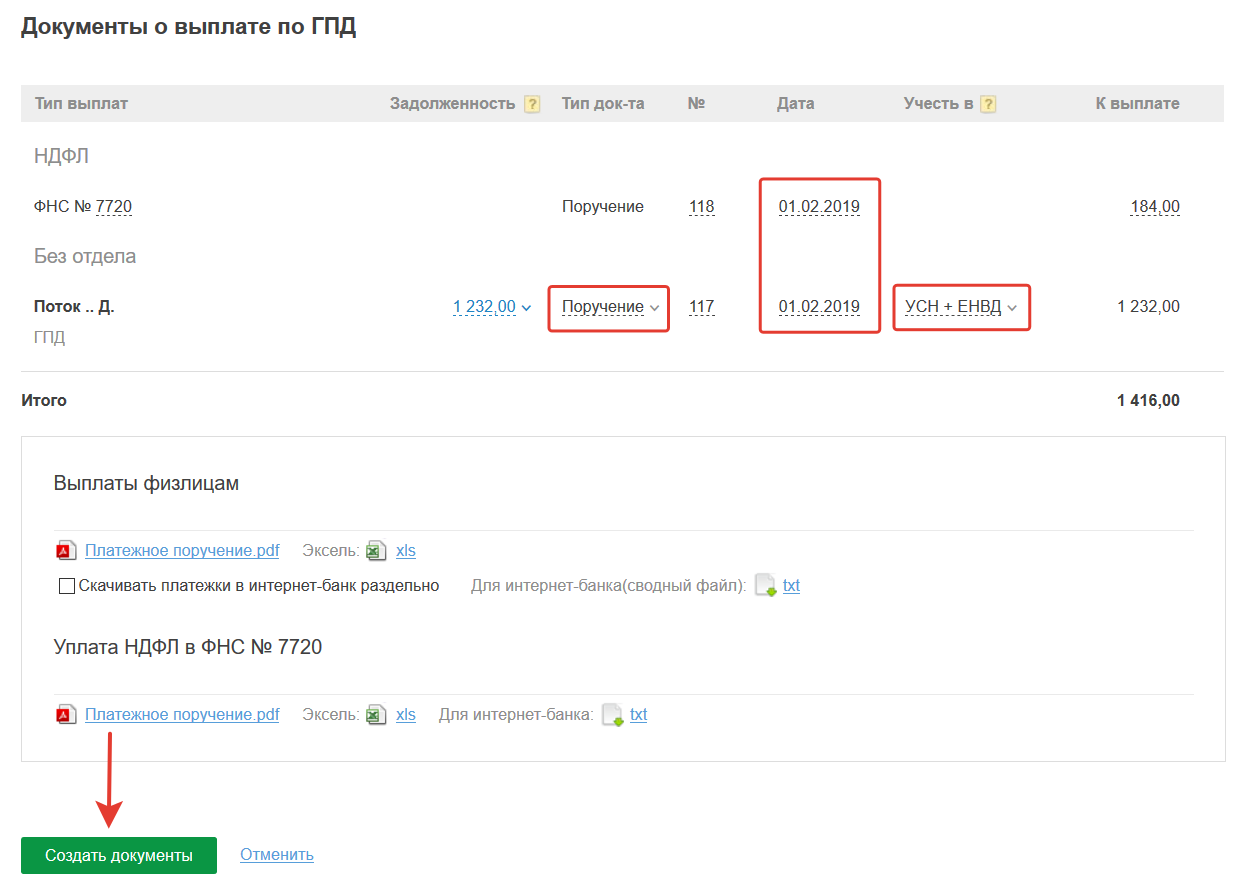Edit the amount 184,00
Image resolution: width=1239 pixels, height=886 pixels.
[1155, 207]
